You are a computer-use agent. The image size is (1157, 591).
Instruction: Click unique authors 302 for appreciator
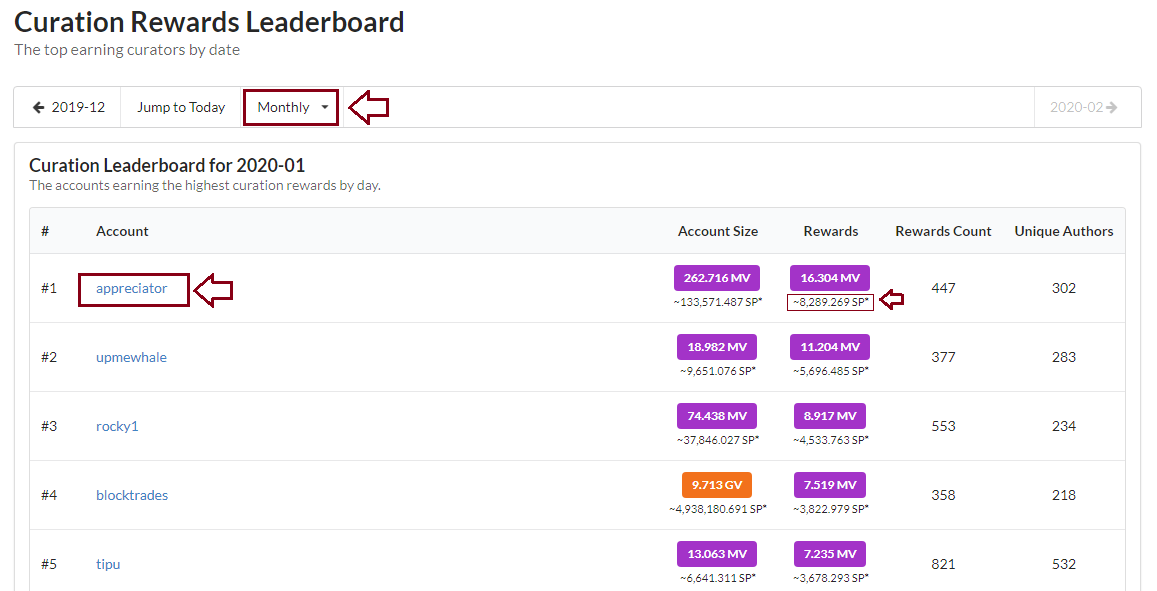coord(1063,288)
